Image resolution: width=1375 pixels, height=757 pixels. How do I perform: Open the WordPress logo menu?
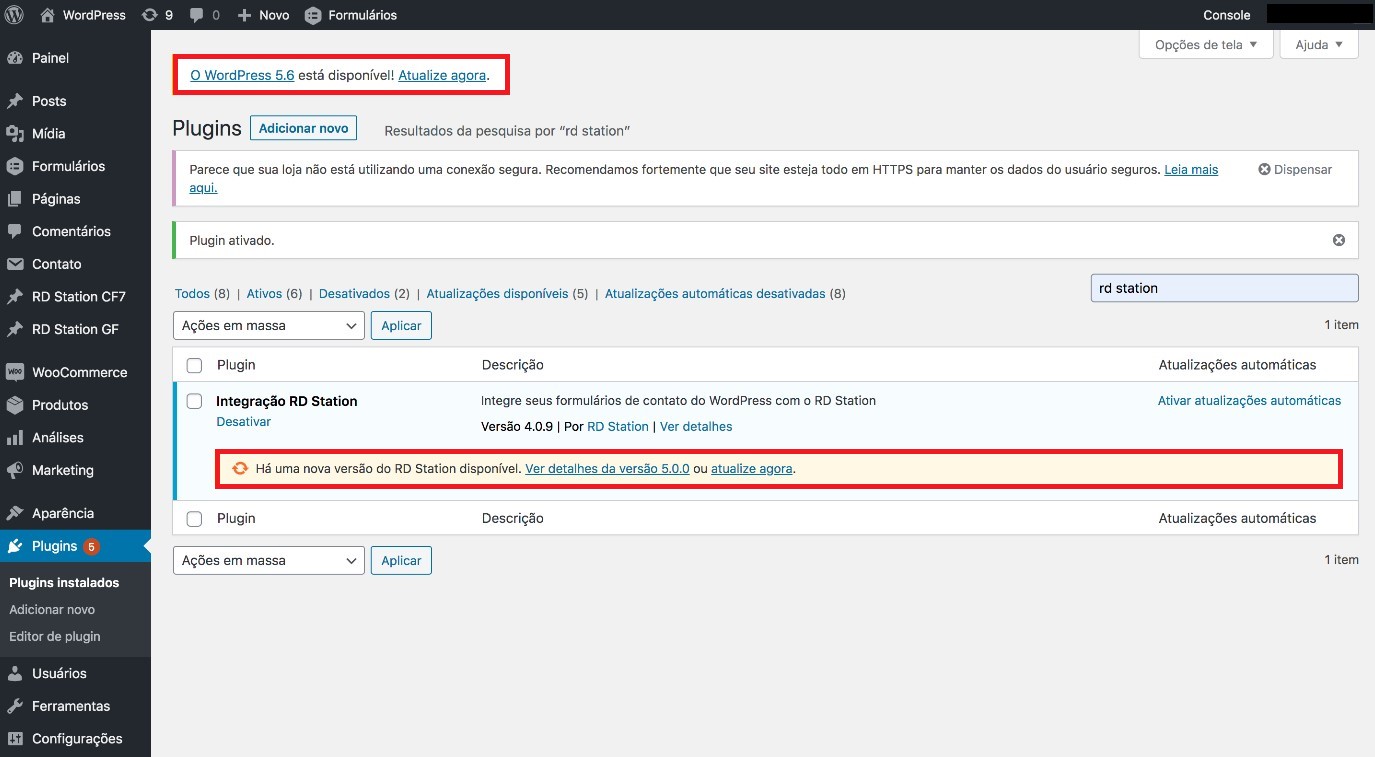(x=14, y=15)
